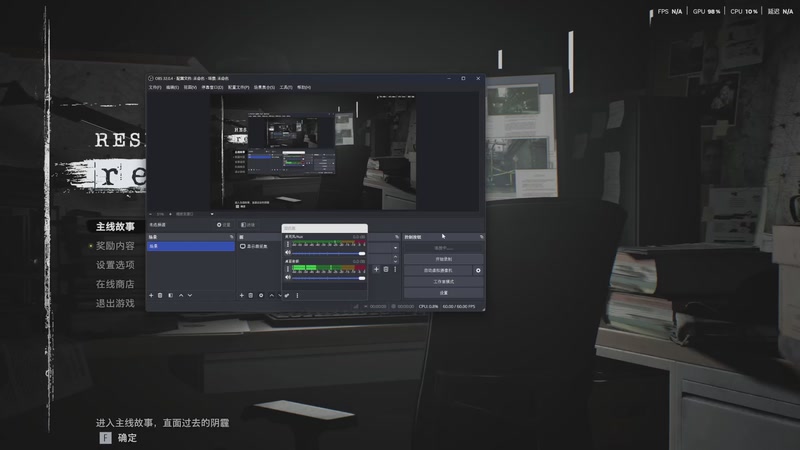
Task: Toggle 工作室模式 studio mode
Action: [443, 282]
